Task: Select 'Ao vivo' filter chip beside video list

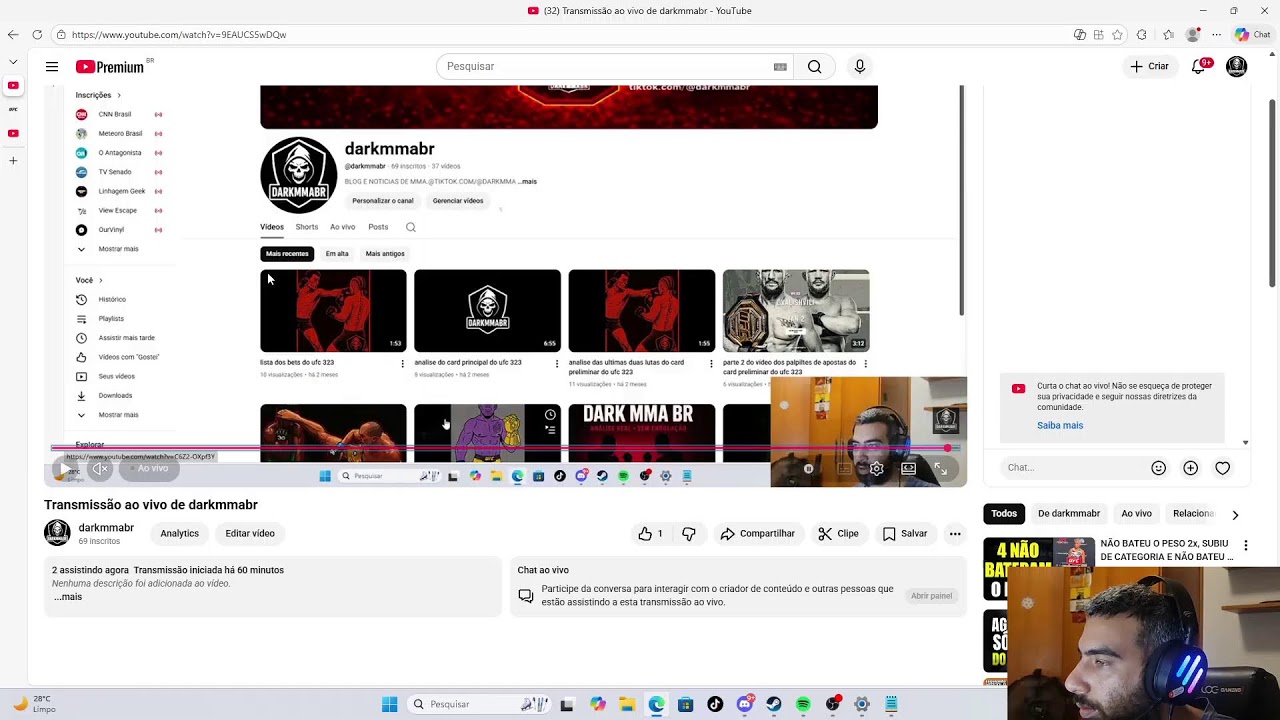Action: [x=1136, y=514]
